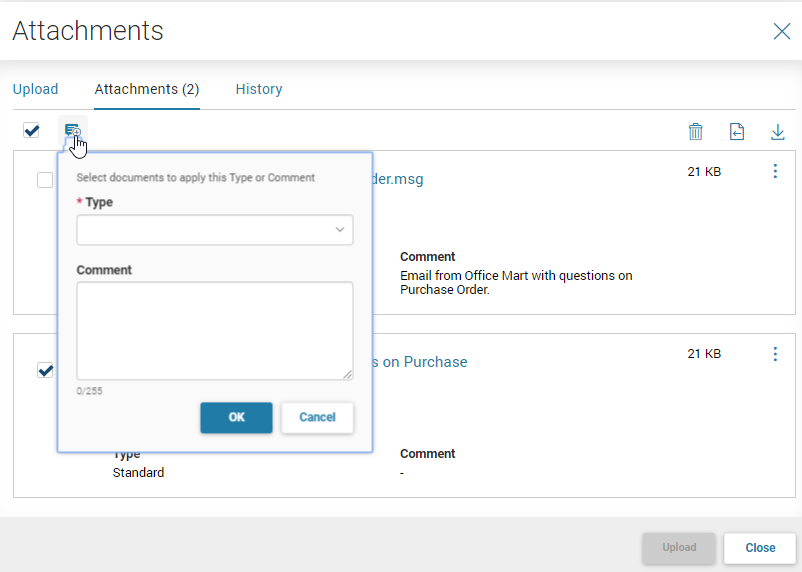This screenshot has width=802, height=572.
Task: Uncheck the second attachment's checkbox
Action: (x=45, y=370)
